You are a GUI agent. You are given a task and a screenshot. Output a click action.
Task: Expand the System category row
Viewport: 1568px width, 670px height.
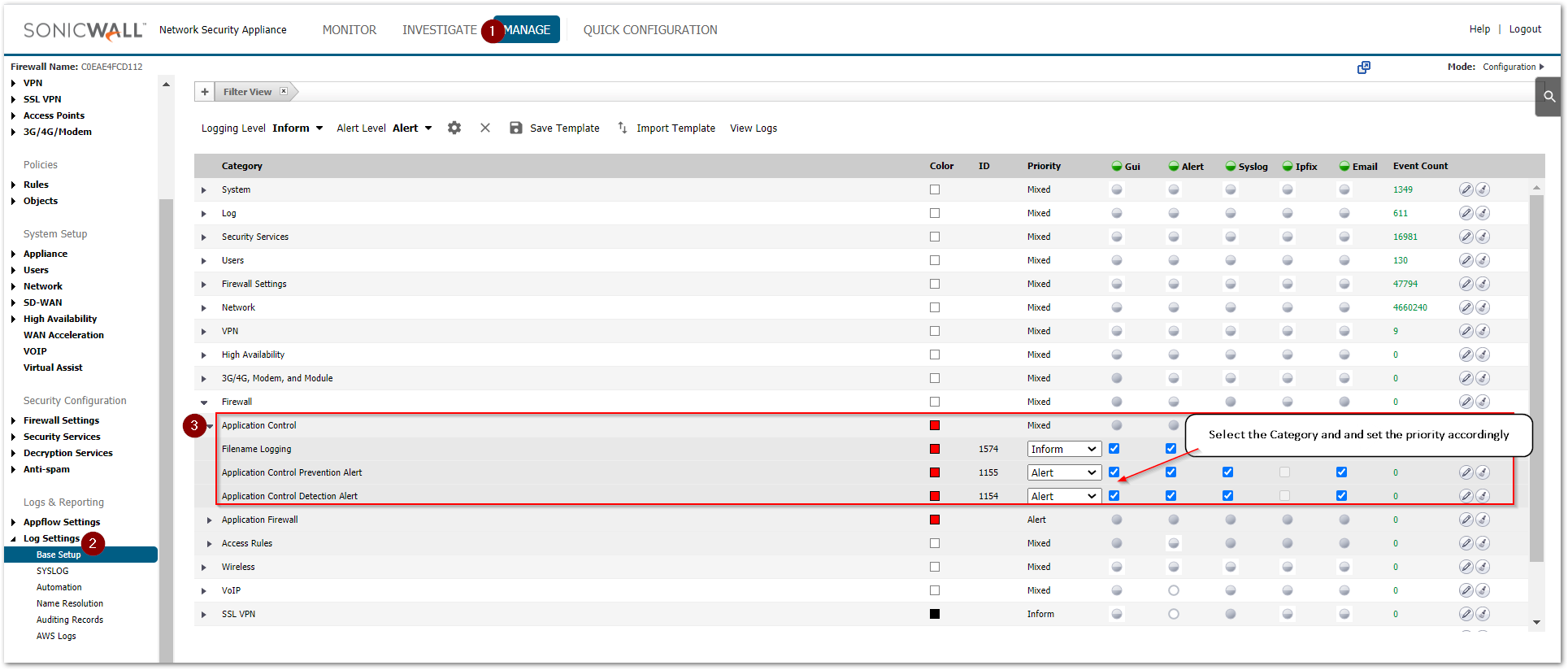[x=204, y=190]
